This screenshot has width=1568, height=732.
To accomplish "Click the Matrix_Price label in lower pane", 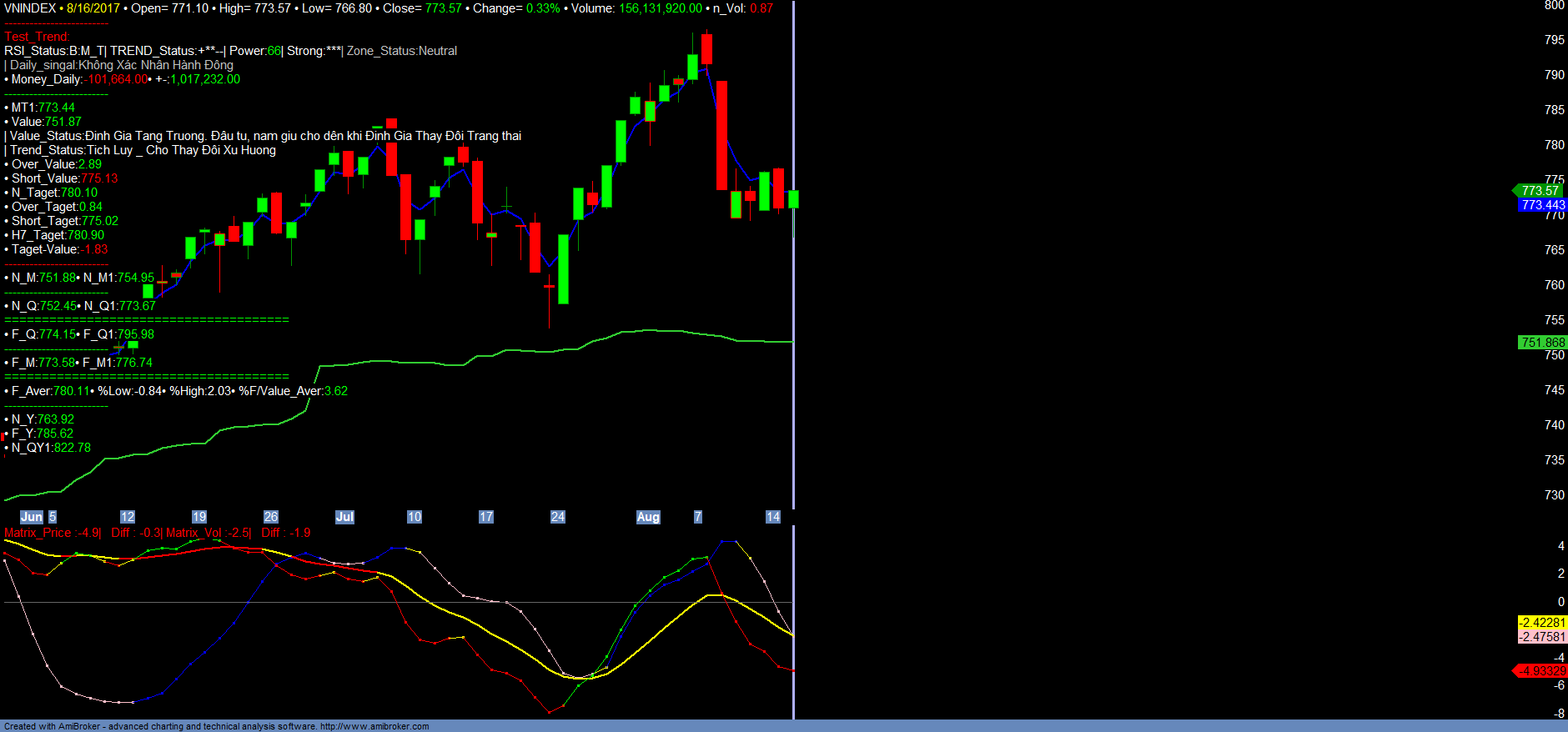I will click(38, 533).
